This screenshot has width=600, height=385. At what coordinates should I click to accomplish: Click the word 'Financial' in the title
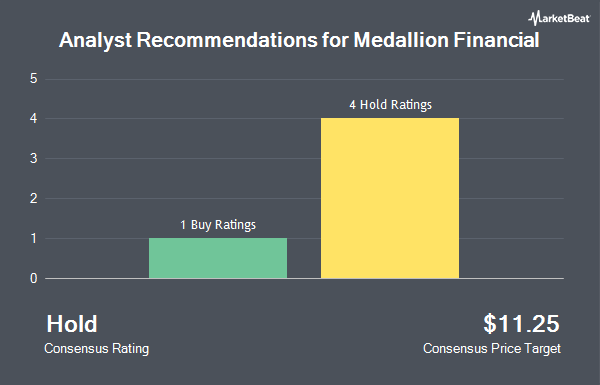tap(496, 40)
